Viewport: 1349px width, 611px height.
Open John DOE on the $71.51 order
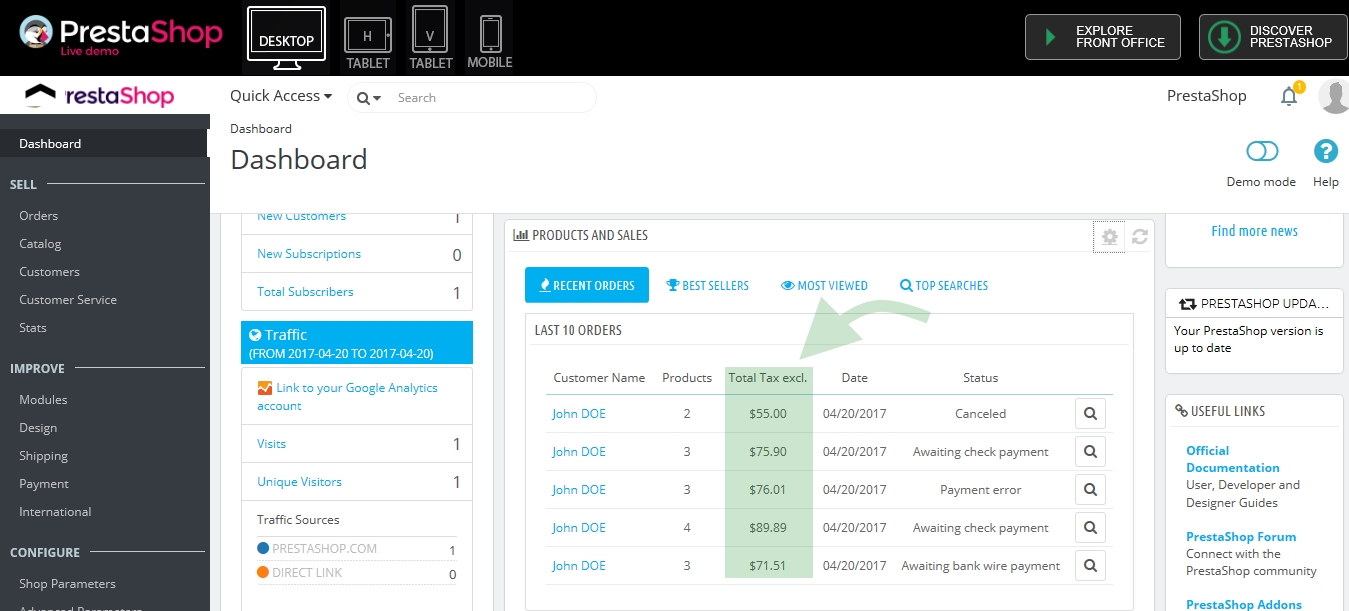tap(579, 565)
